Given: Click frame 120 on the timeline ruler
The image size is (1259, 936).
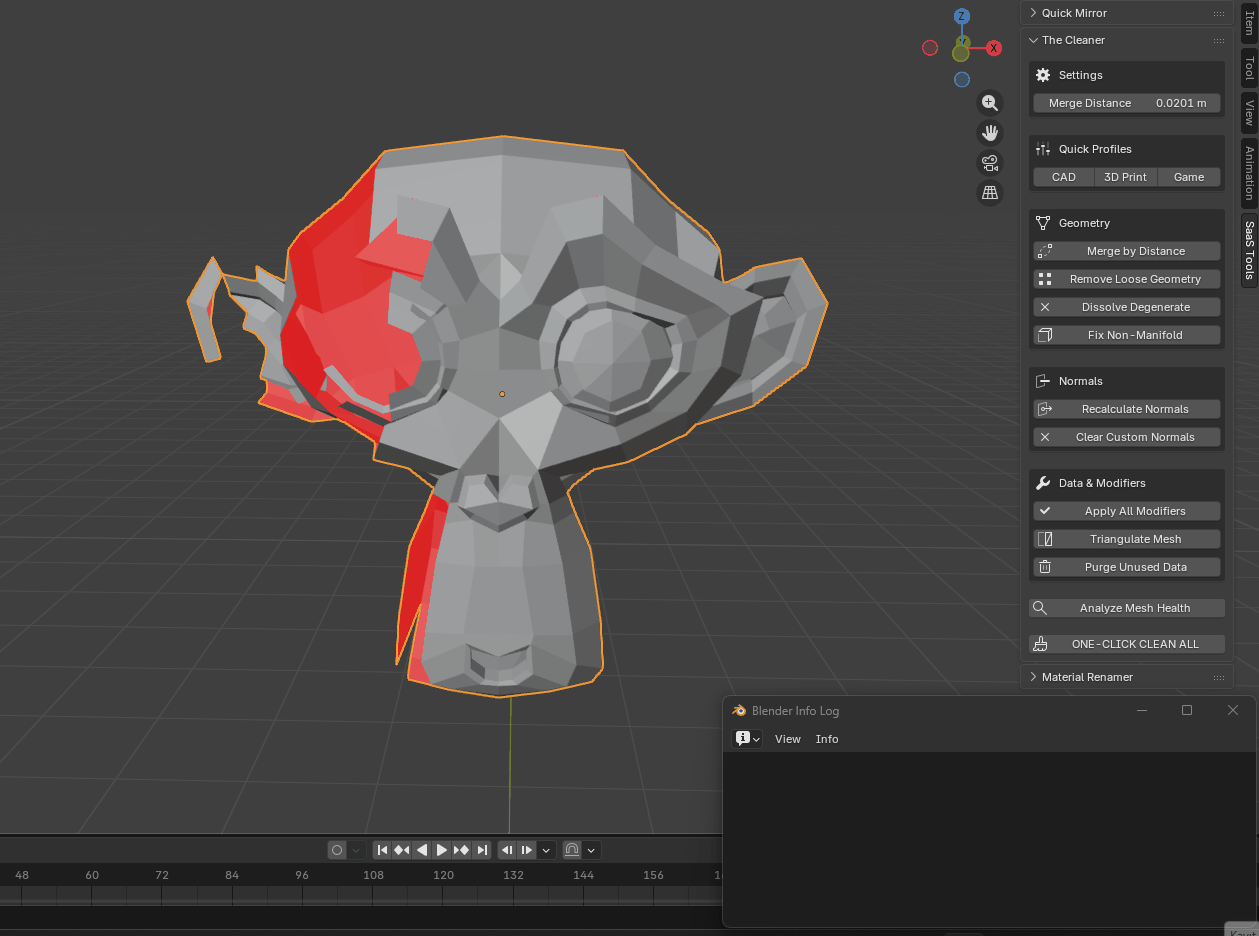Looking at the screenshot, I should (x=443, y=875).
